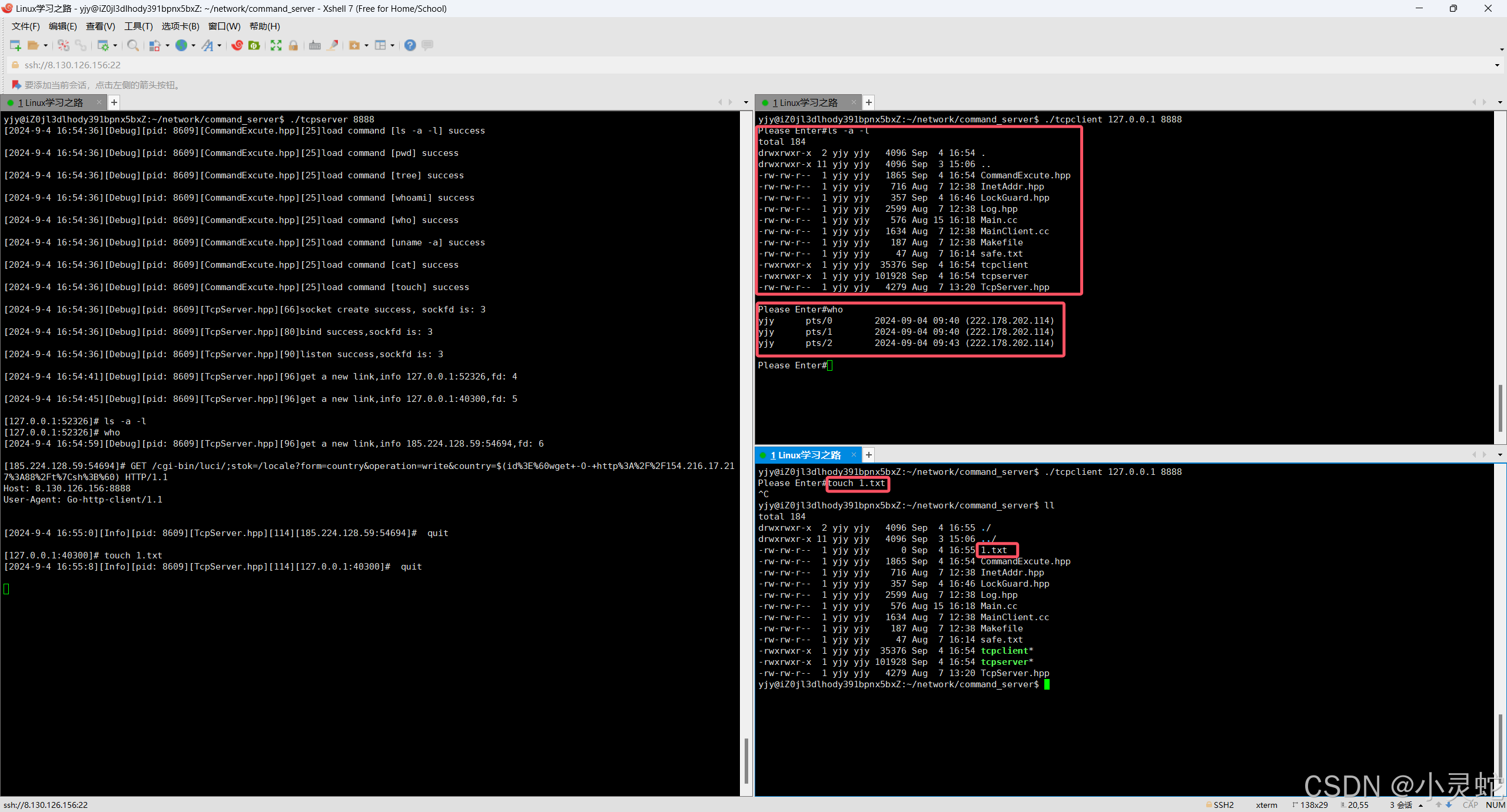Expand the globe encoding dropdown arrow
Image resolution: width=1507 pixels, height=812 pixels.
193,45
